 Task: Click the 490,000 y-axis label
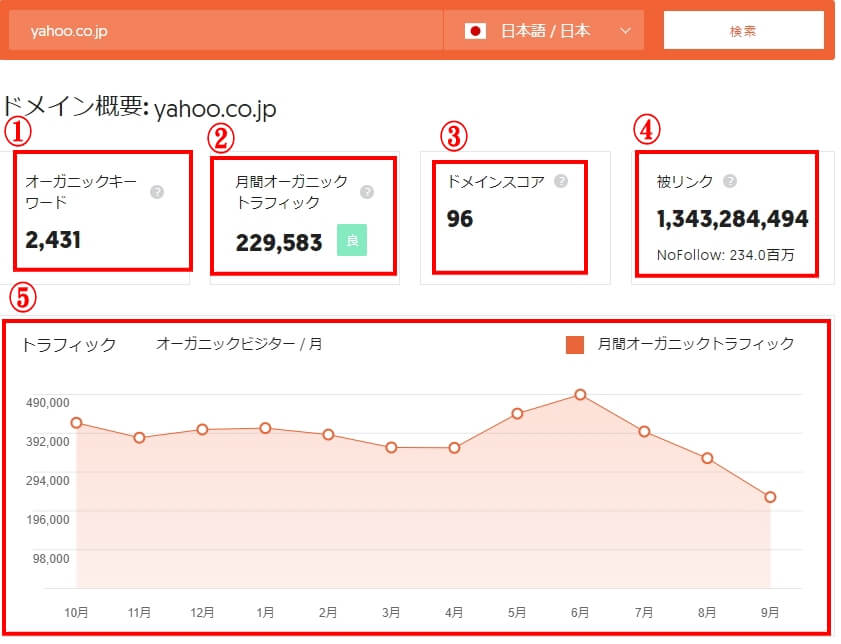[48, 403]
